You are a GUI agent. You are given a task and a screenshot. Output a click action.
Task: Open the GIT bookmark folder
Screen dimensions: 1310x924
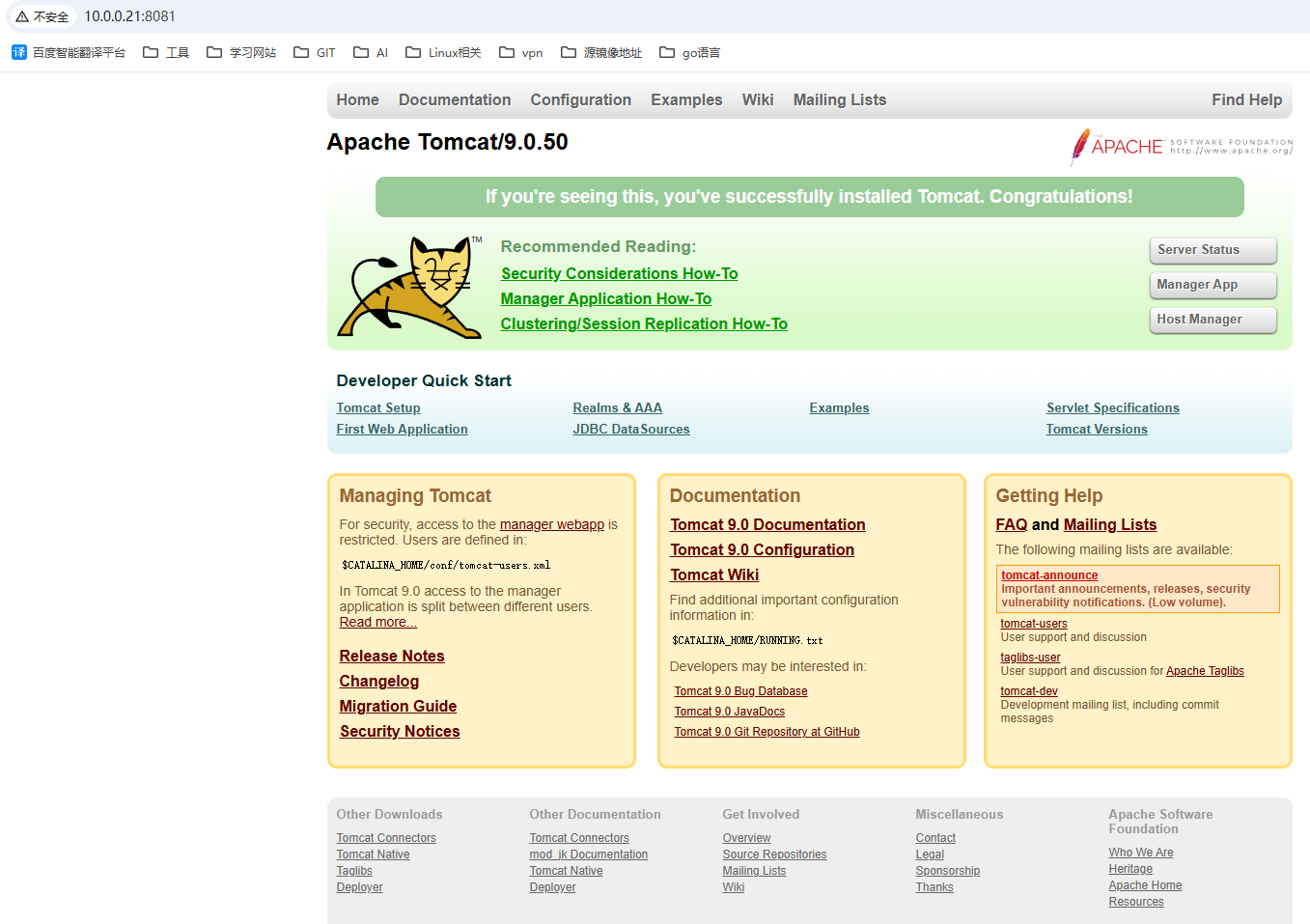tap(315, 52)
